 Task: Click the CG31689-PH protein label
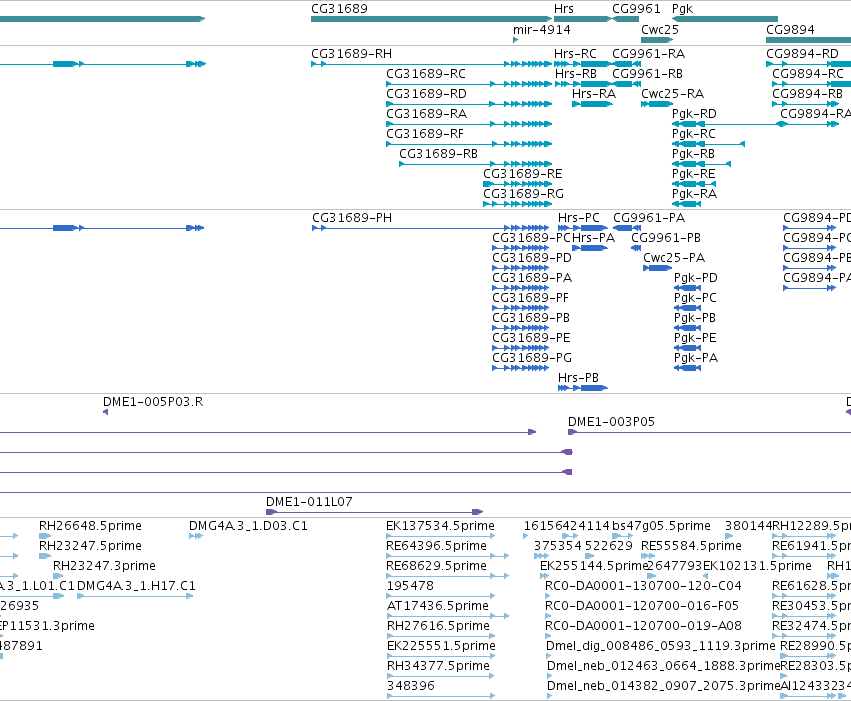[x=352, y=218]
